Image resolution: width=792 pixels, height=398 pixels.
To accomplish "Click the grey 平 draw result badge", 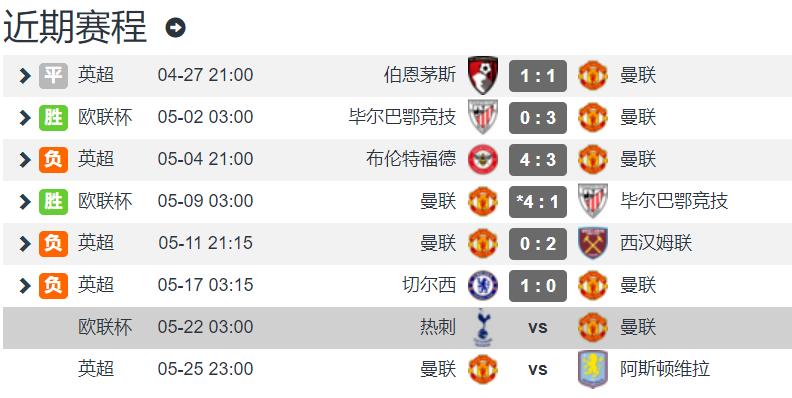I will coord(53,76).
